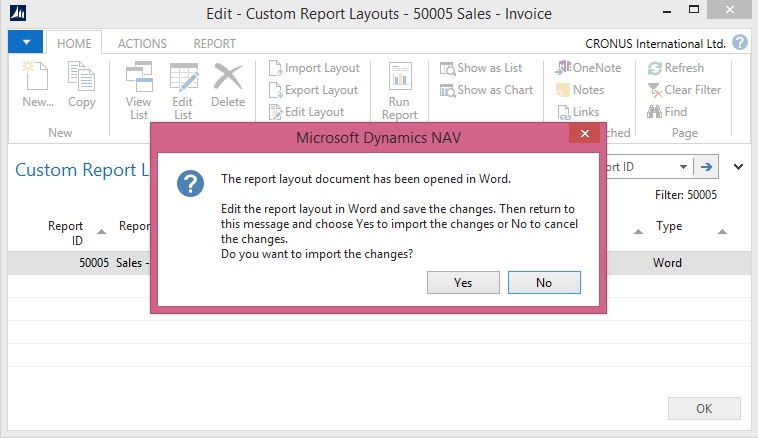Select Show as Chart
Viewport: 758px width, 438px height.
pyautogui.click(x=486, y=90)
